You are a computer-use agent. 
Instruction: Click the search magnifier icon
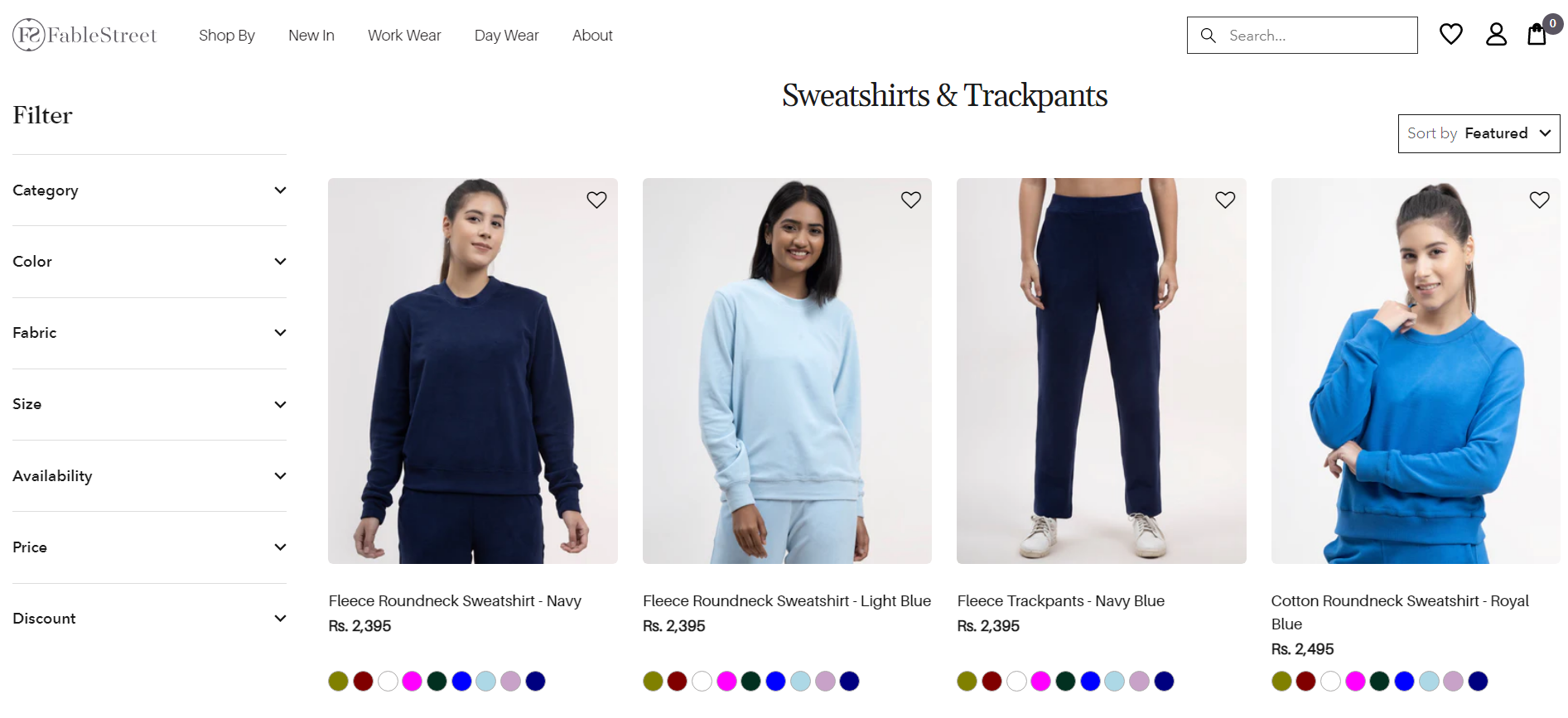[1209, 36]
